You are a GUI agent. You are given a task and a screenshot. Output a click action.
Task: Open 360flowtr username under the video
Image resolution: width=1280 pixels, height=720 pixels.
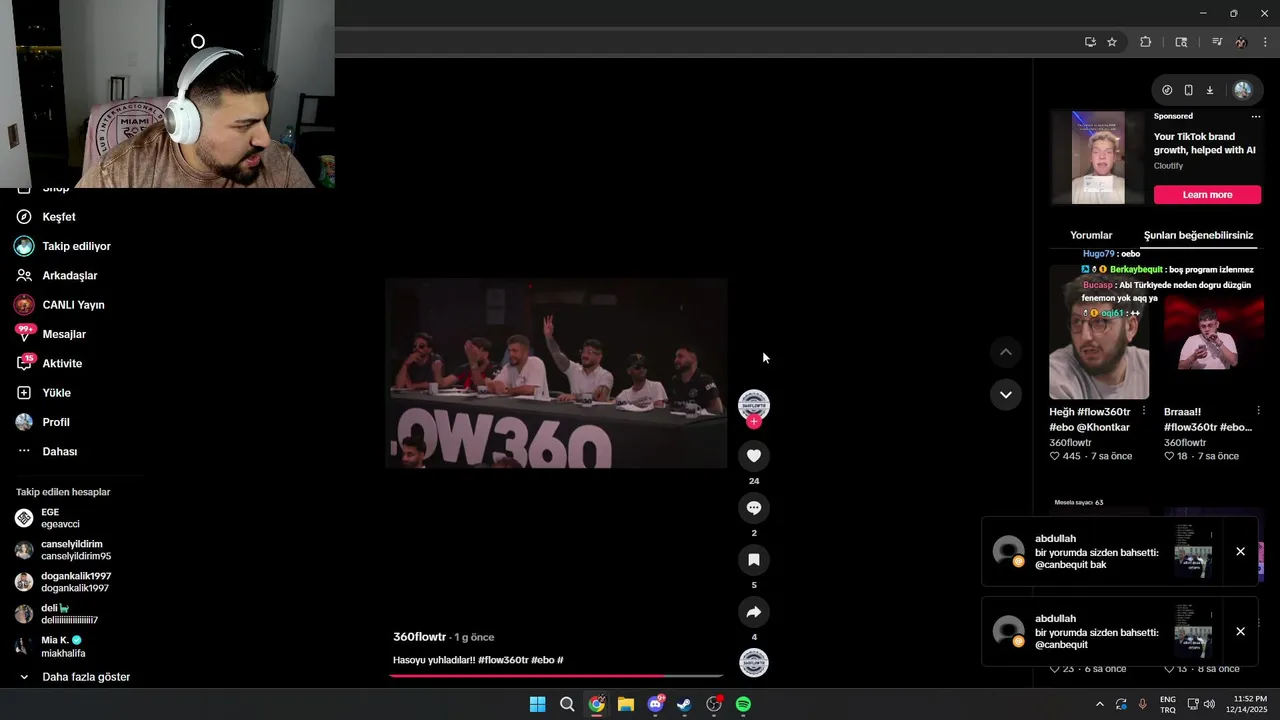tap(419, 637)
